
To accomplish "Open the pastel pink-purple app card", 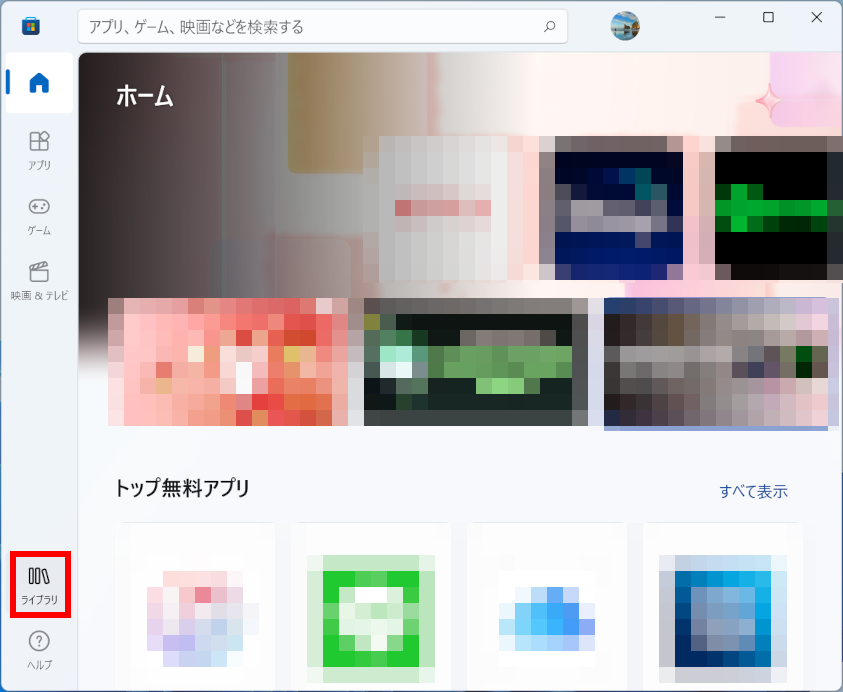I will point(195,606).
